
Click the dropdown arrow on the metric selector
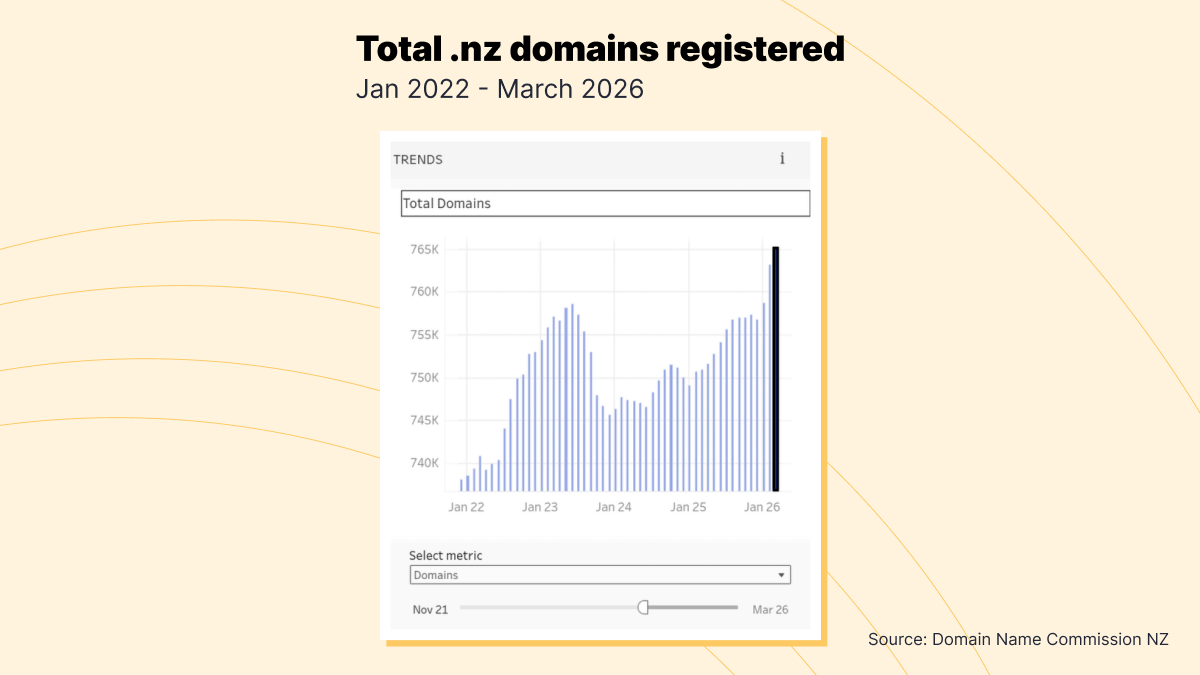(x=781, y=575)
